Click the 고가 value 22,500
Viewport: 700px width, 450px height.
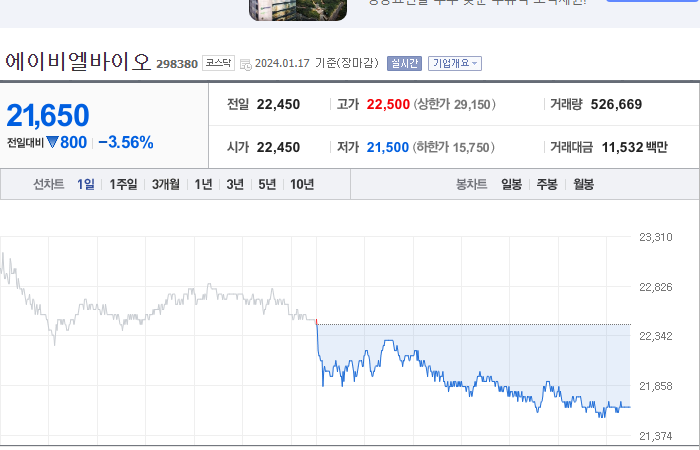pyautogui.click(x=388, y=104)
